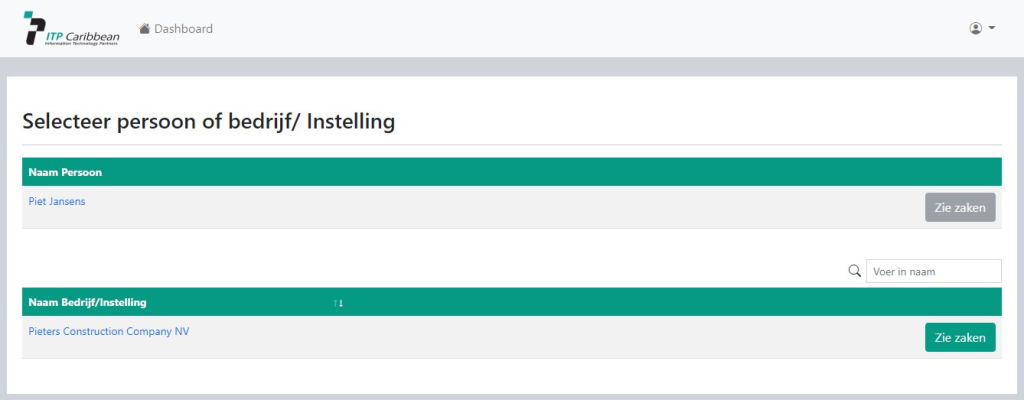This screenshot has height=400, width=1024.
Task: Open the Pieters Construction Company NV link
Action: [109, 331]
